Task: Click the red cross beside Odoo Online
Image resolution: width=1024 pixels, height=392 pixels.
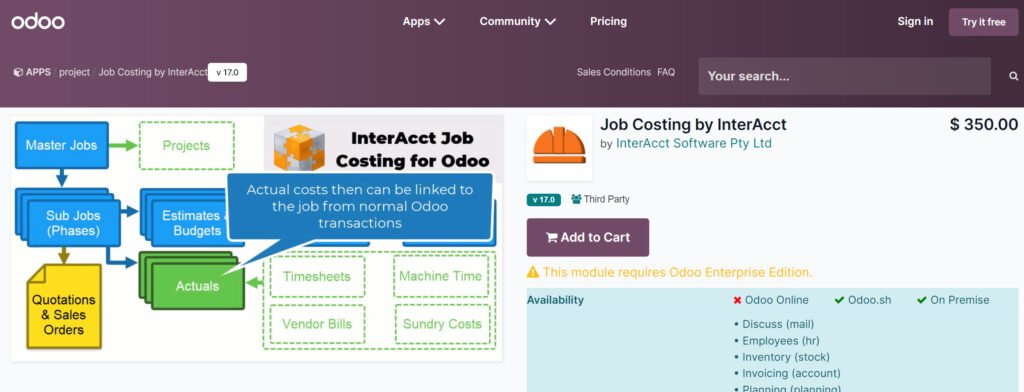Action: (x=737, y=301)
